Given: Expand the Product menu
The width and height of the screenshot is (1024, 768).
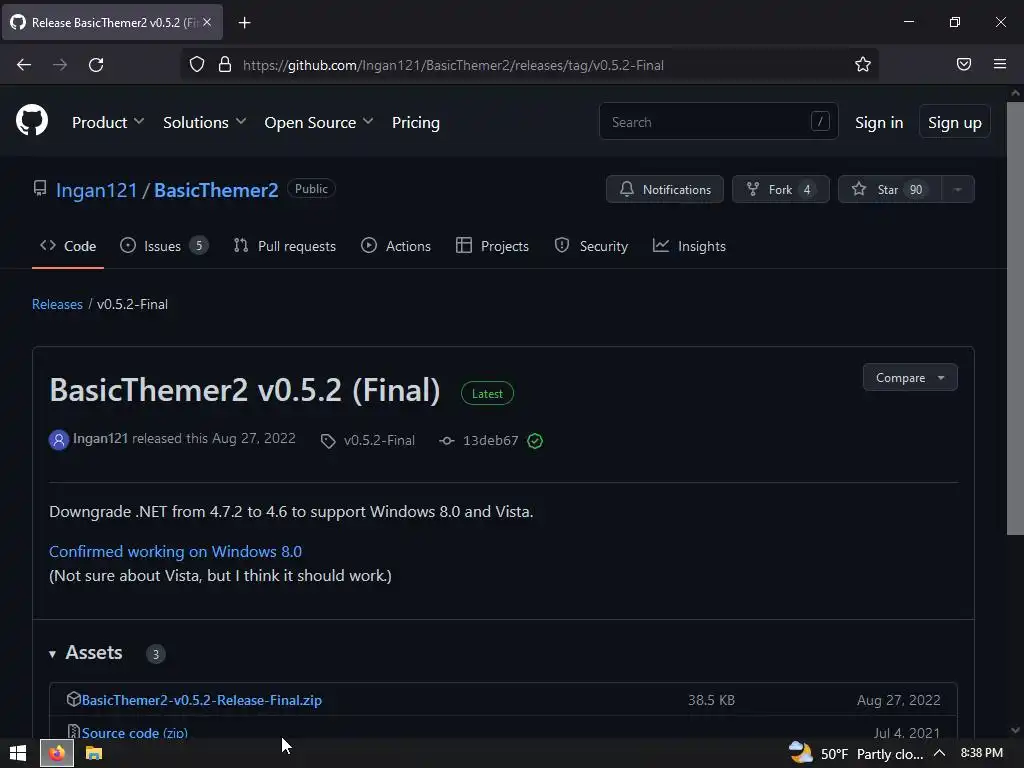Looking at the screenshot, I should pos(108,122).
